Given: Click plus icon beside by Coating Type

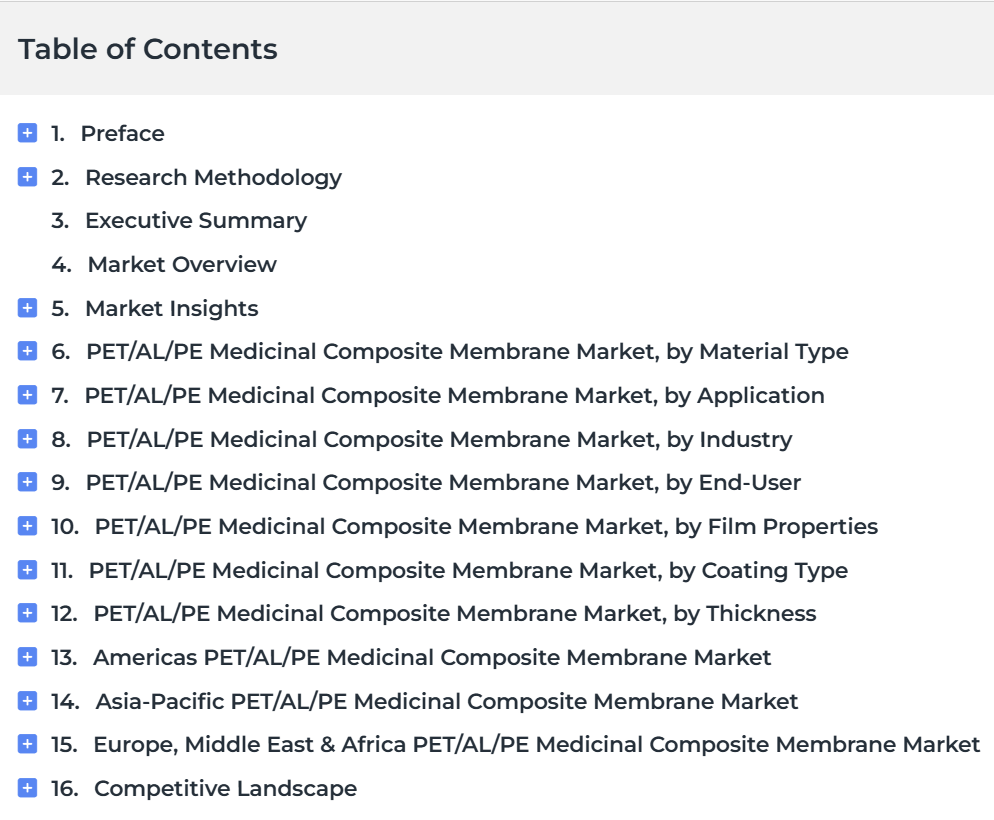Looking at the screenshot, I should click(x=27, y=570).
